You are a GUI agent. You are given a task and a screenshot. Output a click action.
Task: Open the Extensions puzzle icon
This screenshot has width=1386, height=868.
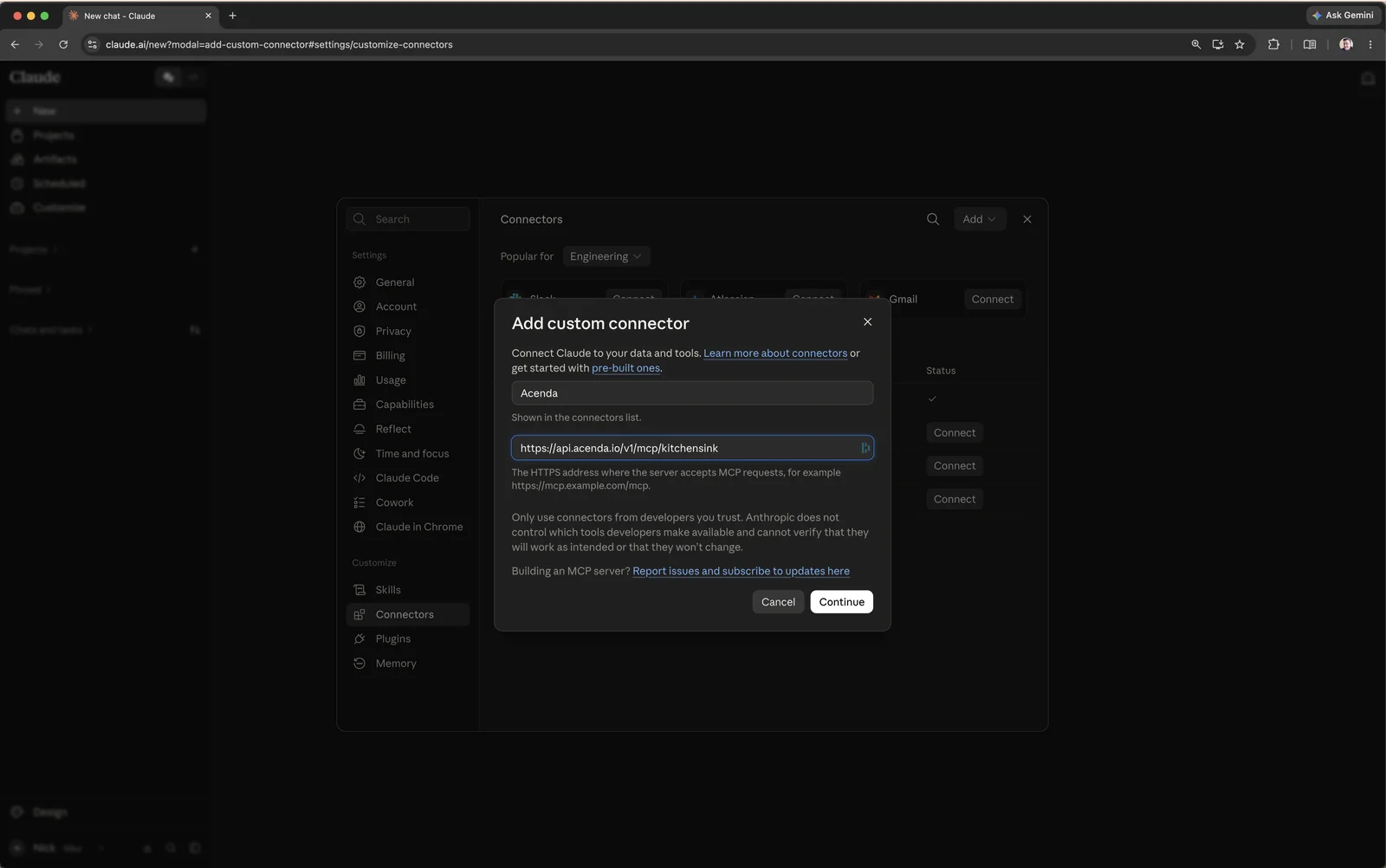click(x=1273, y=44)
